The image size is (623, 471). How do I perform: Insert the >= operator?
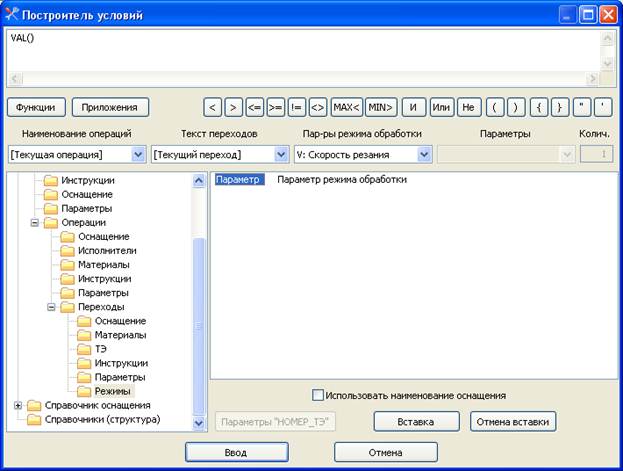click(275, 107)
